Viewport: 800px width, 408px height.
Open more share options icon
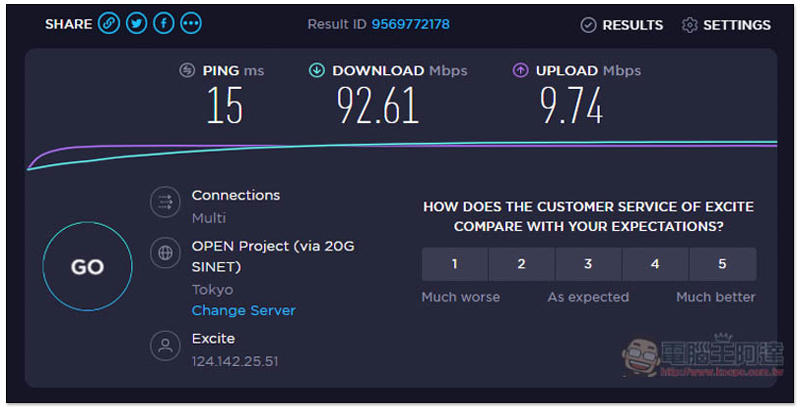point(190,24)
